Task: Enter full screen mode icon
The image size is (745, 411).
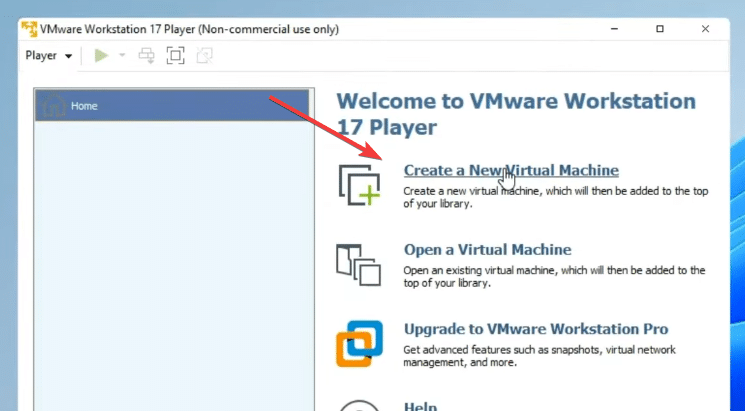Action: pos(175,56)
